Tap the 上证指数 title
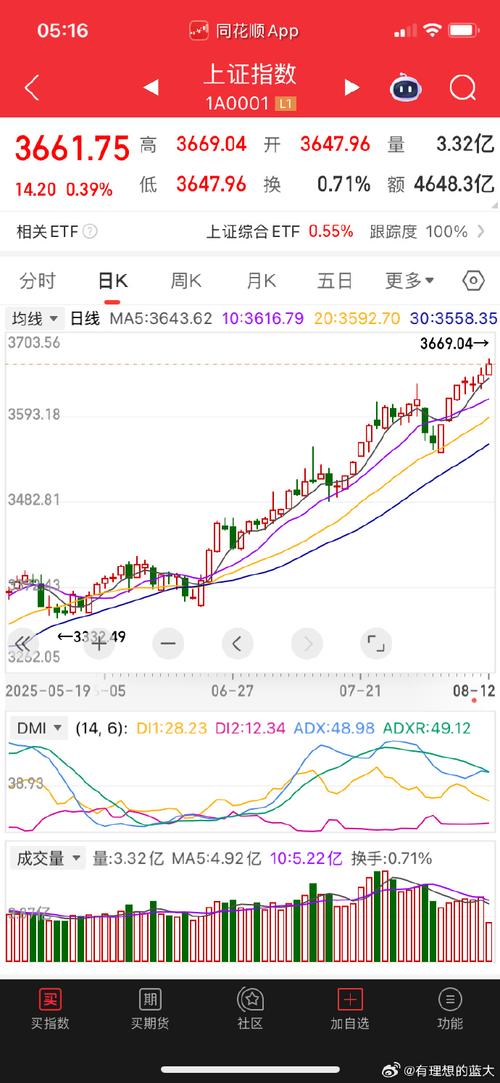Image resolution: width=500 pixels, height=1083 pixels. click(x=250, y=74)
